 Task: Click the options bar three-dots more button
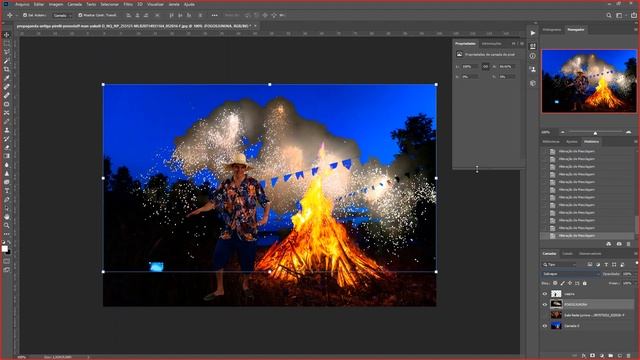214,16
